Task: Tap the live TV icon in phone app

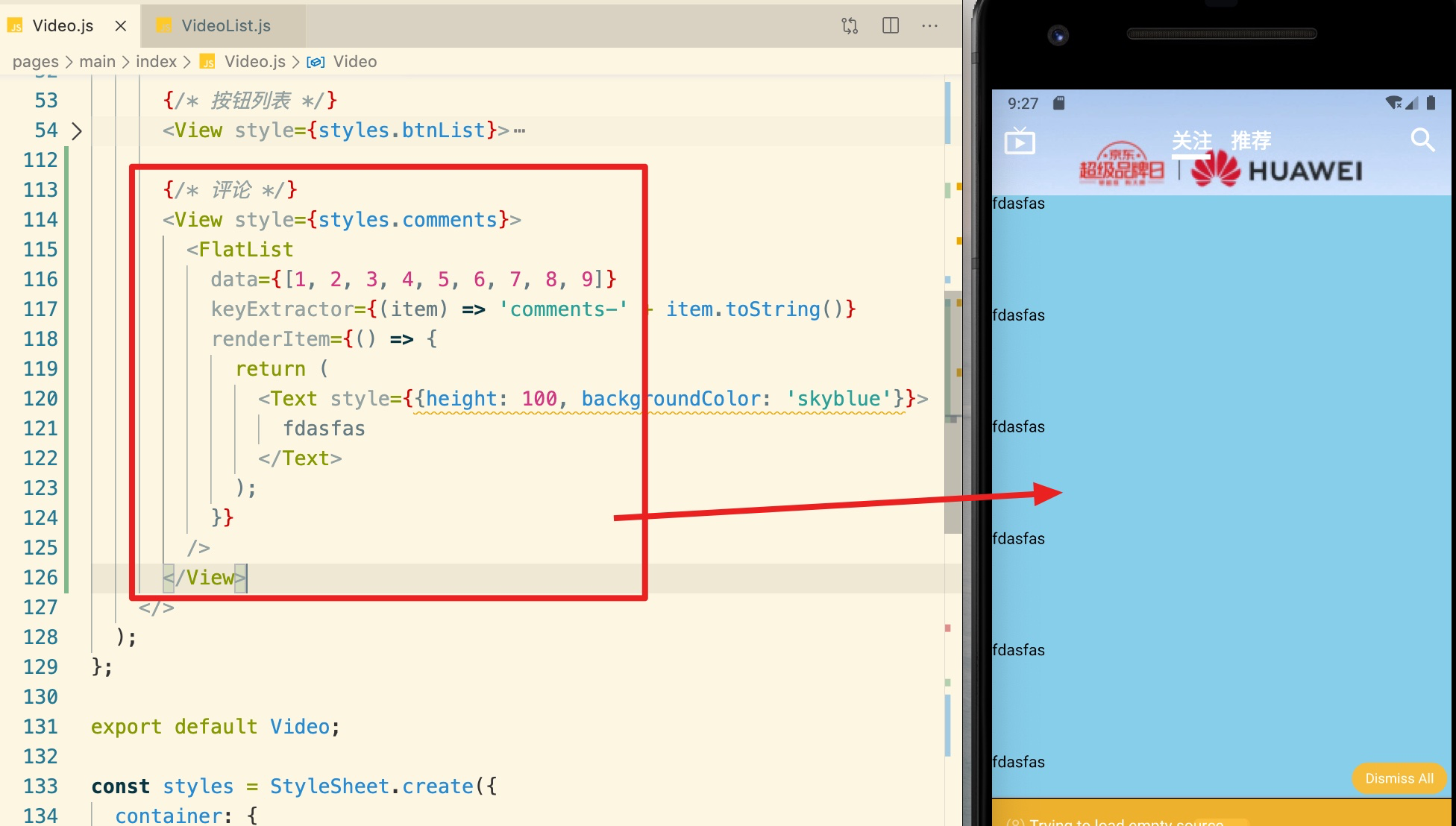Action: point(1020,141)
